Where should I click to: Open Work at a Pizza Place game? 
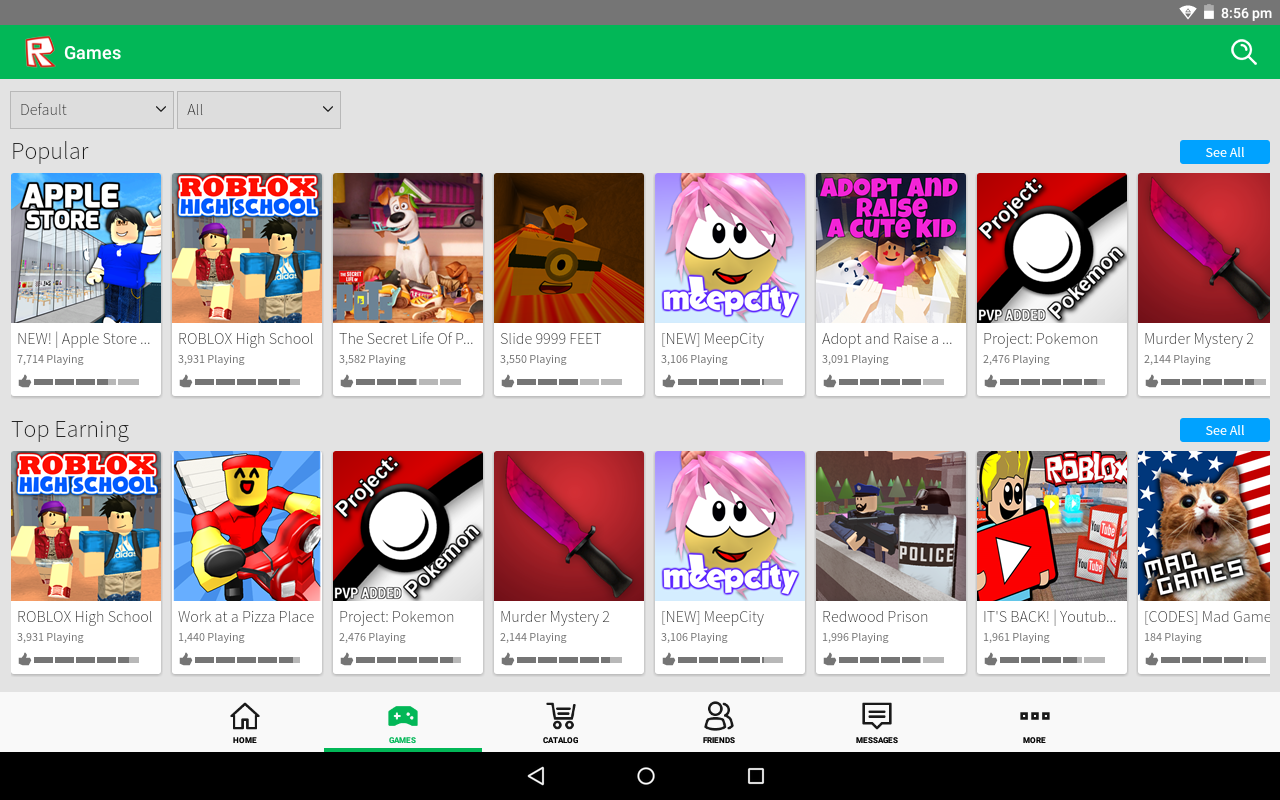pos(247,526)
